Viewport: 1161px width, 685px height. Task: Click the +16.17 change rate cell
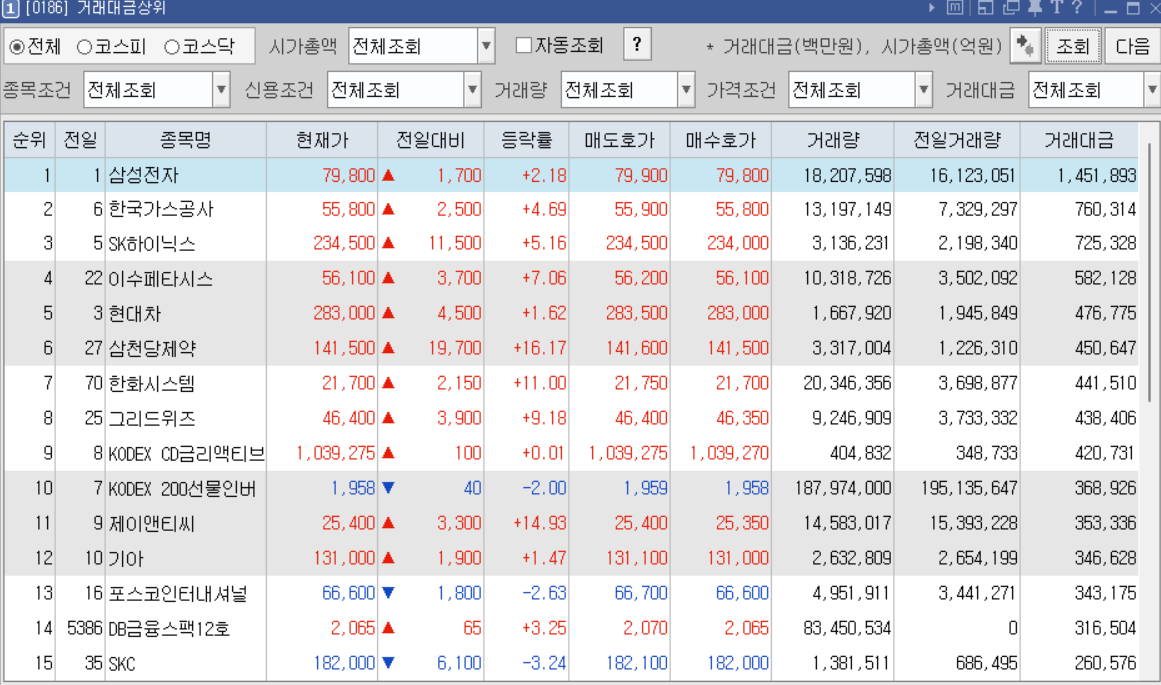[x=540, y=348]
